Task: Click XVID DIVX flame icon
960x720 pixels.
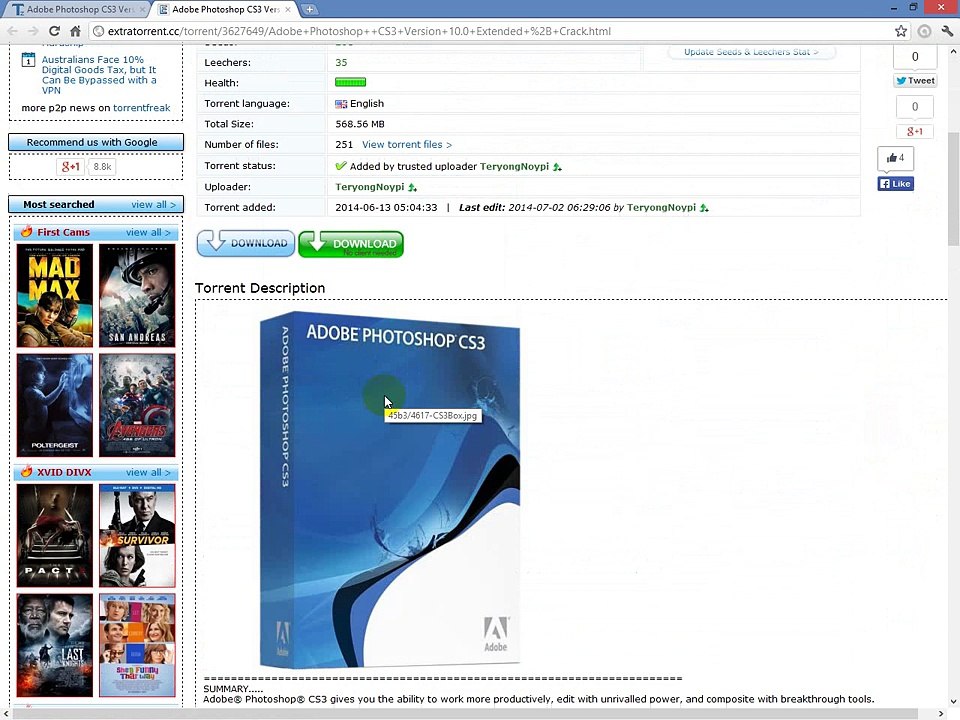Action: tap(26, 471)
